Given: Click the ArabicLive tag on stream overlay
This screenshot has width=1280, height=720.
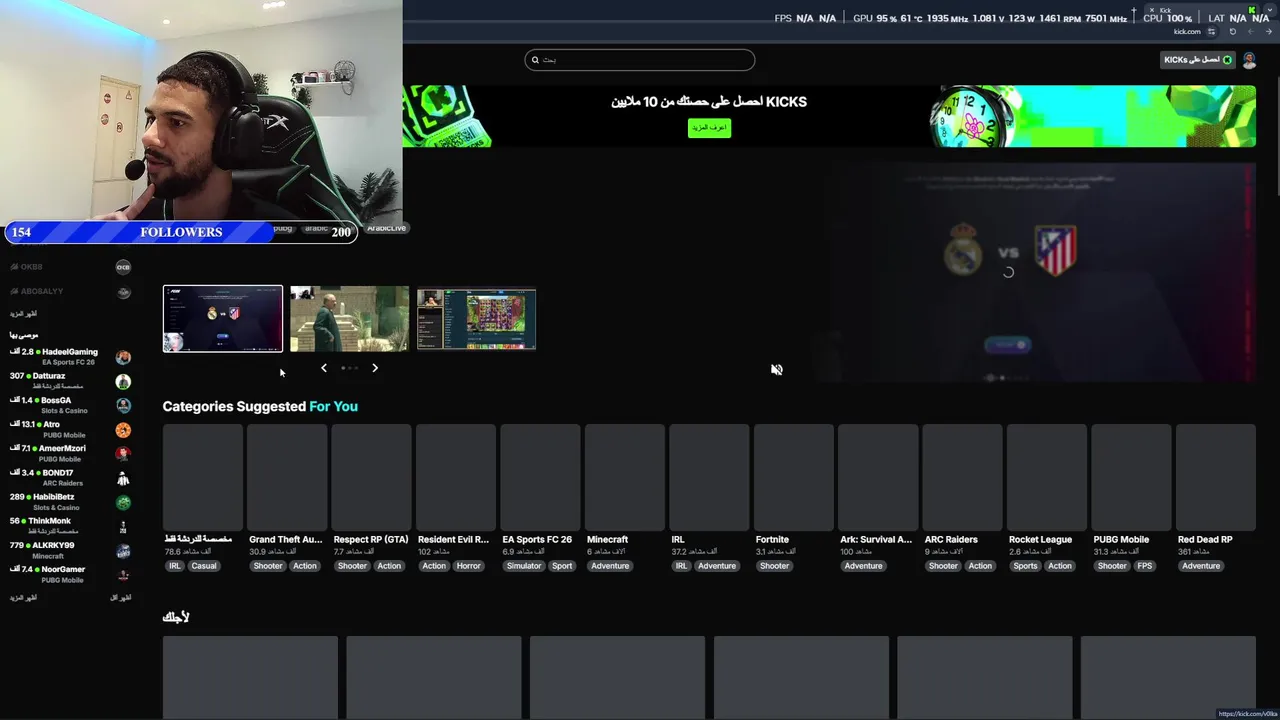Looking at the screenshot, I should coord(386,228).
